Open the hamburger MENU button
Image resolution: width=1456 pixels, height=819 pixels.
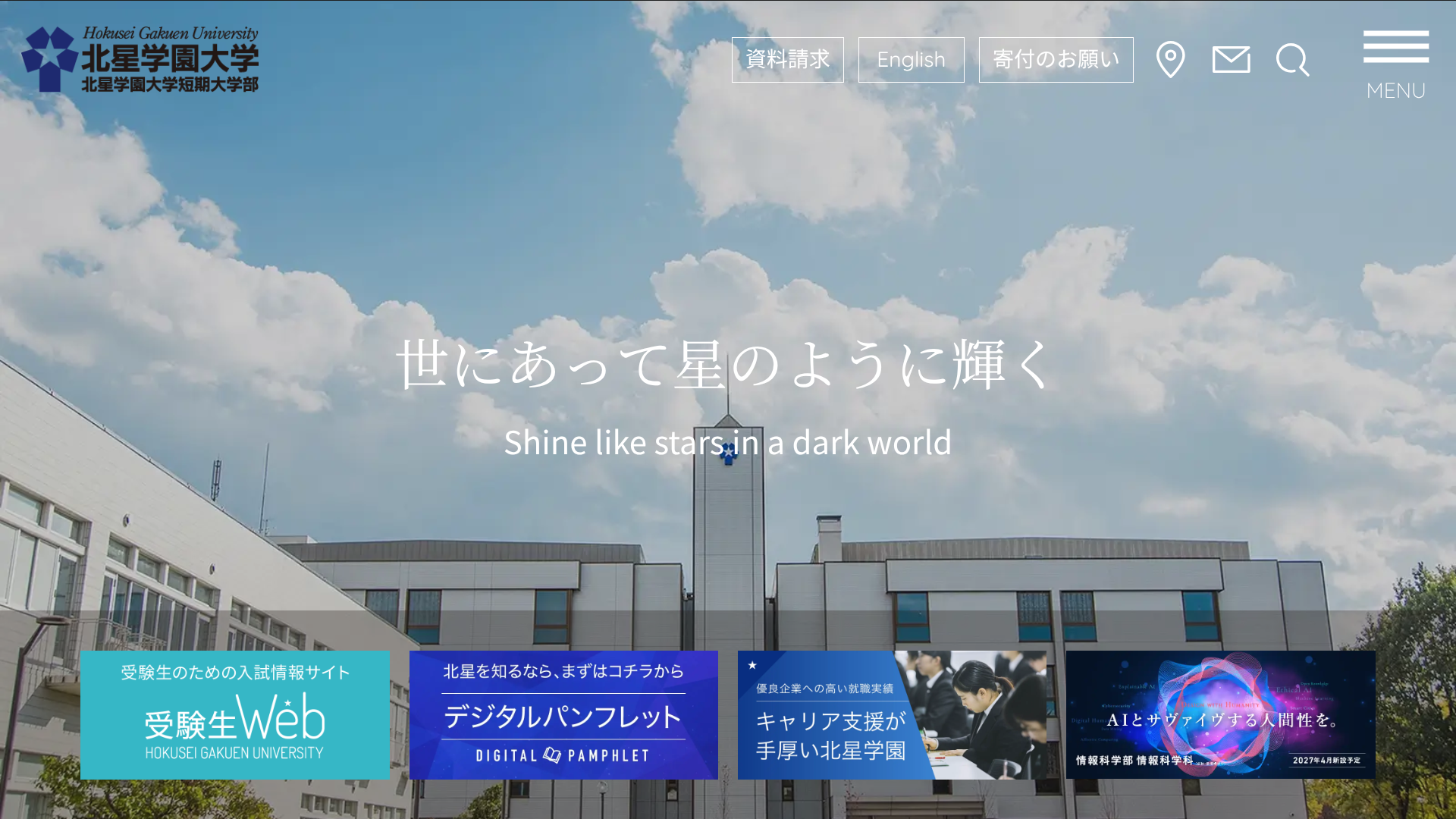[1396, 65]
